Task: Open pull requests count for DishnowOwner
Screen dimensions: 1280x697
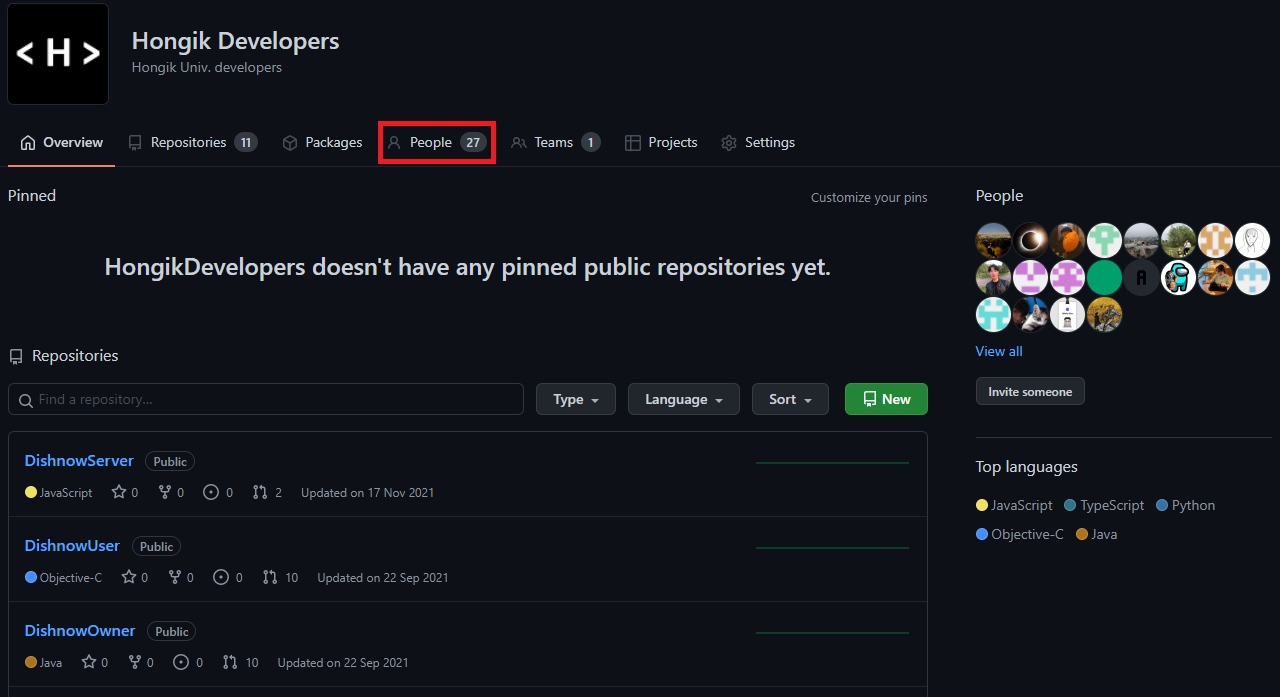Action: click(240, 662)
